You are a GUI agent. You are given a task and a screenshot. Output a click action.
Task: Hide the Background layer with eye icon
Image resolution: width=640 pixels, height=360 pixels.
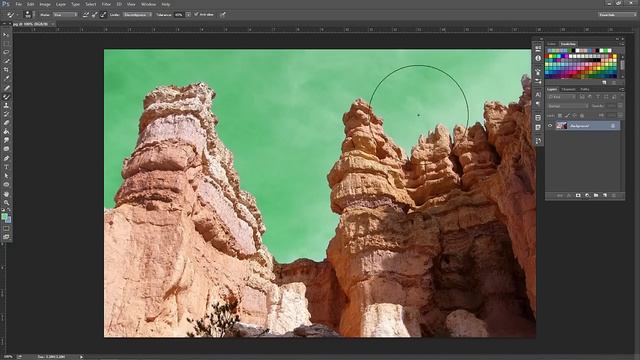point(550,126)
